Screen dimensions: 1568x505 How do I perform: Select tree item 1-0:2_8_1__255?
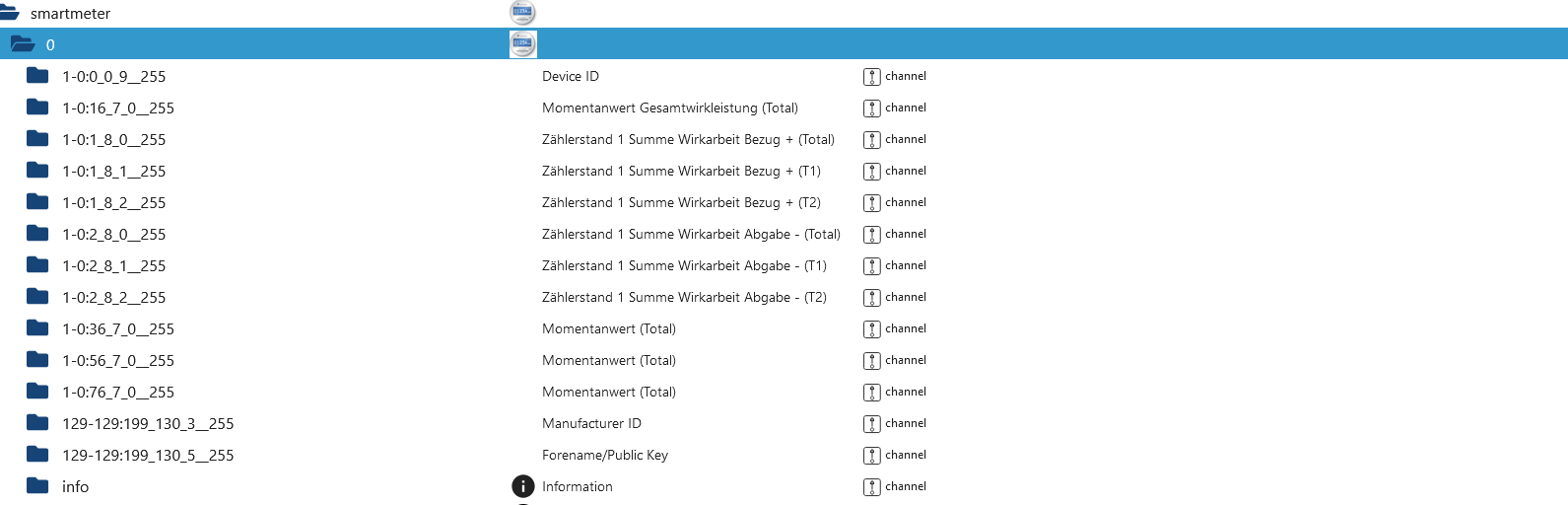coord(114,266)
